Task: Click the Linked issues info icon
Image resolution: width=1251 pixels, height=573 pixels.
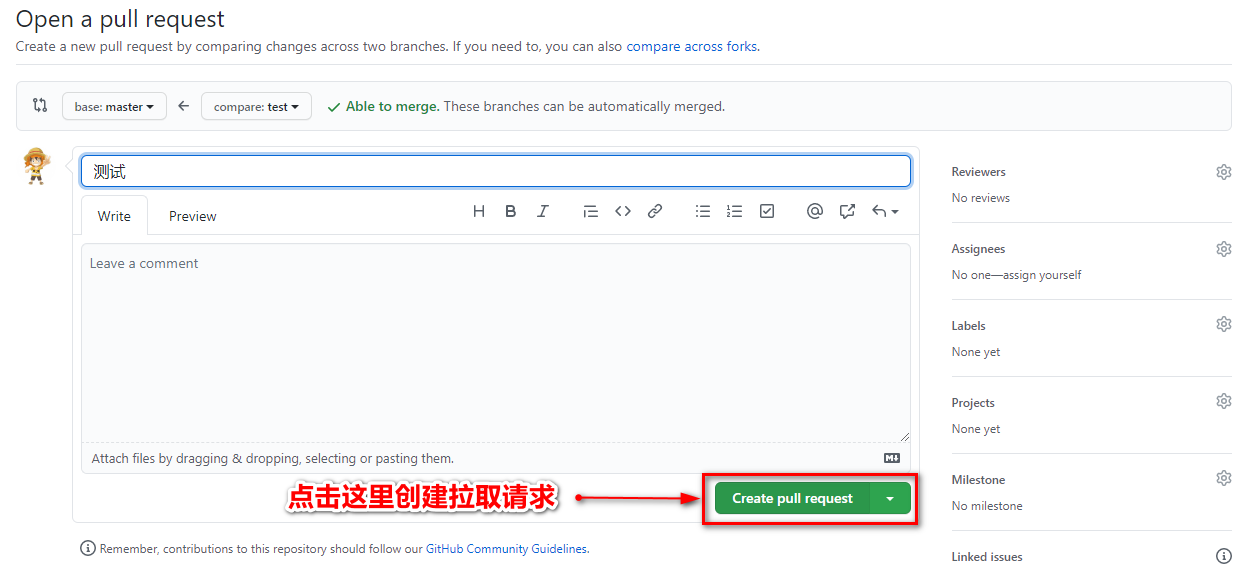Action: point(1224,556)
